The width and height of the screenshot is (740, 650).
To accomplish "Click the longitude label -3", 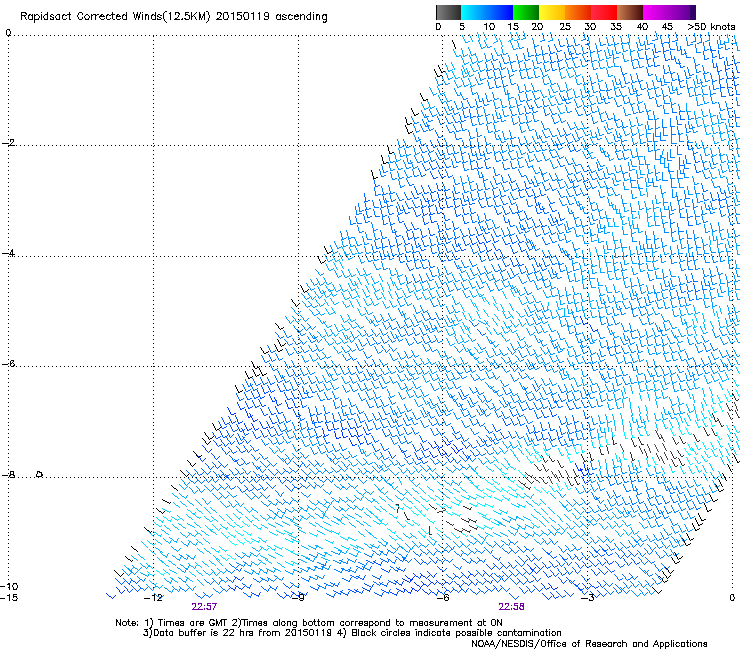I will coord(588,598).
